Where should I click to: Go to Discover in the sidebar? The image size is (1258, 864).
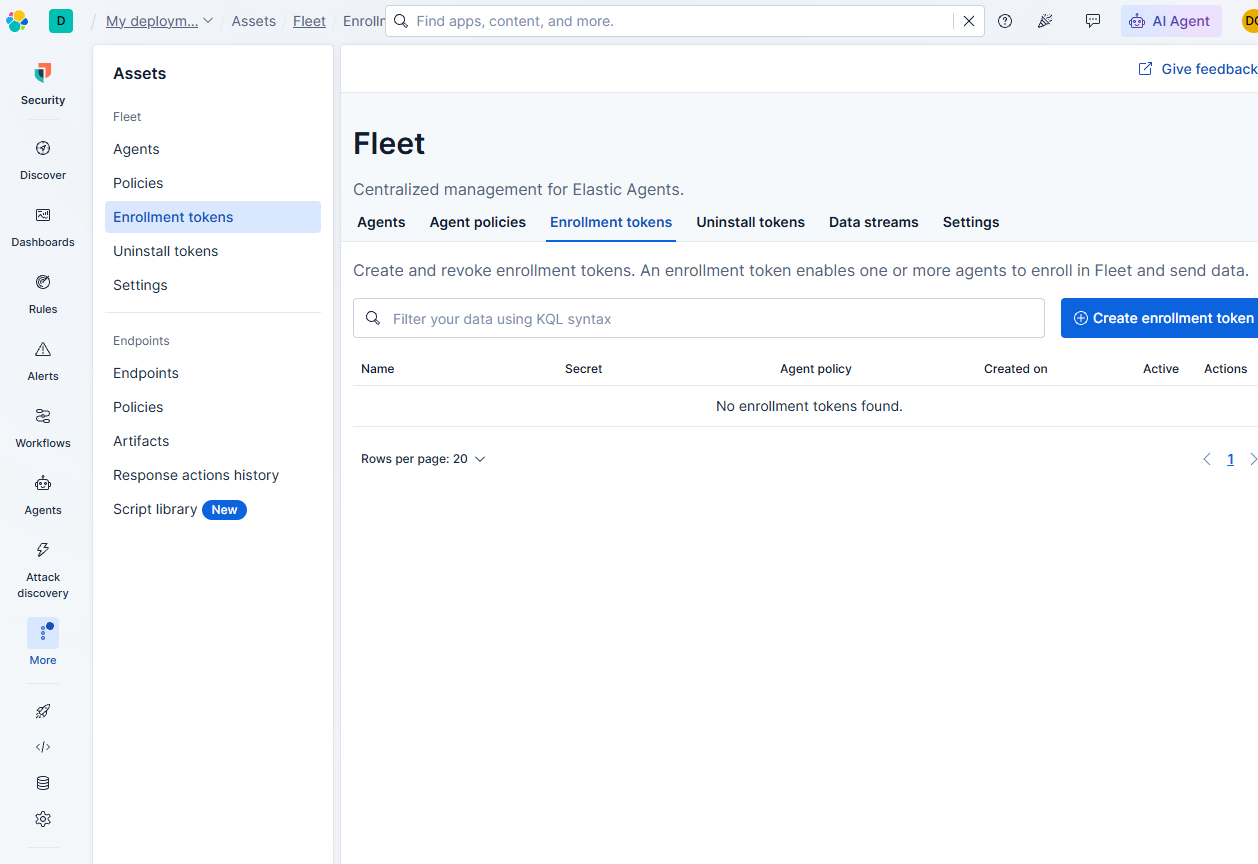(x=43, y=160)
